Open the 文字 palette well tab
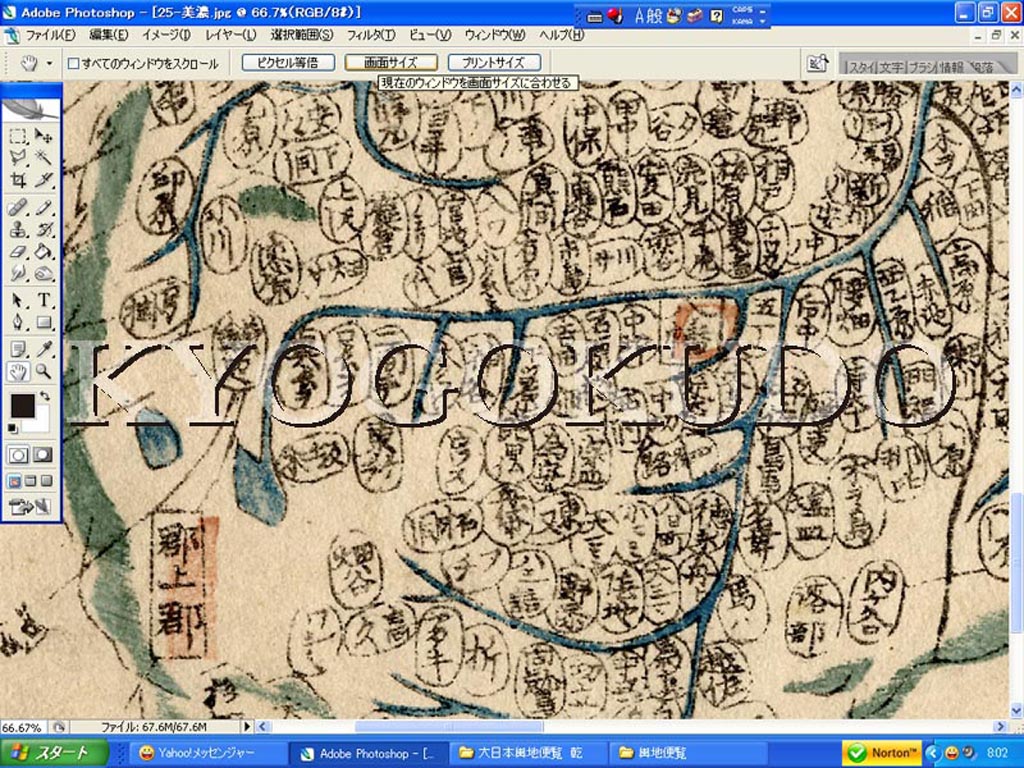 (891, 67)
